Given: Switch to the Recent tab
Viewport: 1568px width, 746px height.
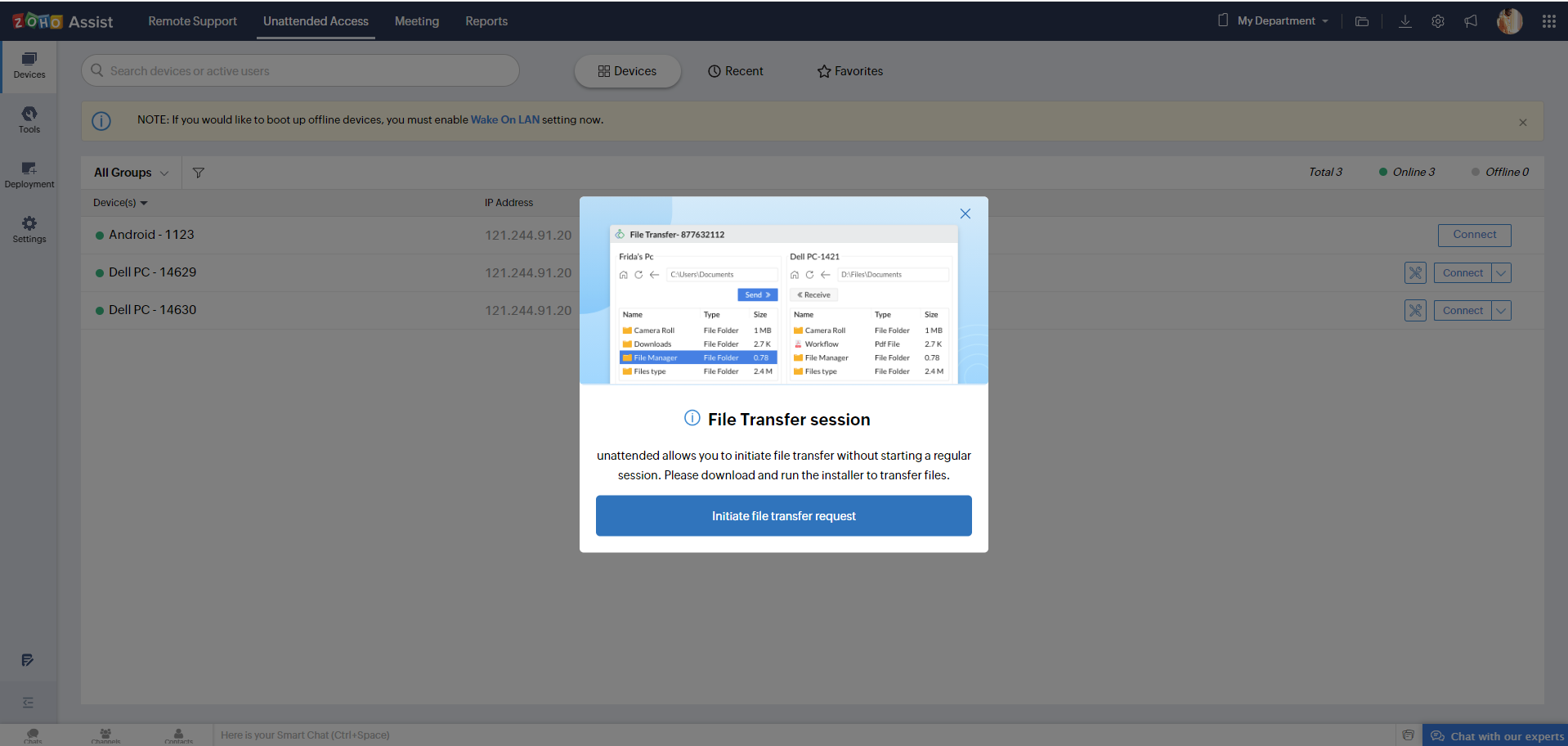Looking at the screenshot, I should pyautogui.click(x=735, y=71).
